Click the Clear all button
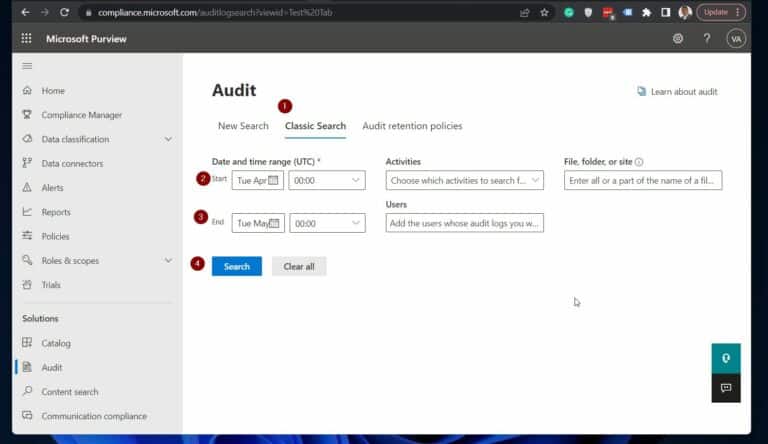Screen dimensions: 768x444 pos(299,266)
